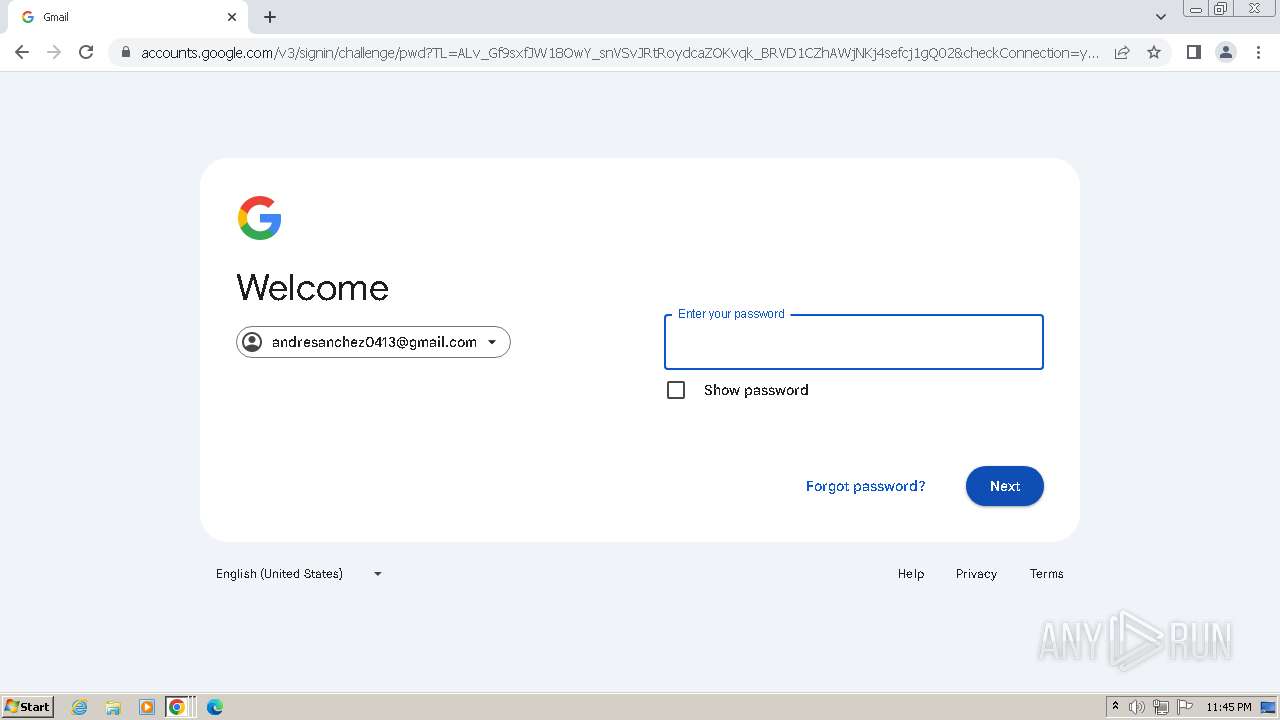The width and height of the screenshot is (1280, 720).
Task: Focus the Enter your password field
Action: pyautogui.click(x=854, y=342)
